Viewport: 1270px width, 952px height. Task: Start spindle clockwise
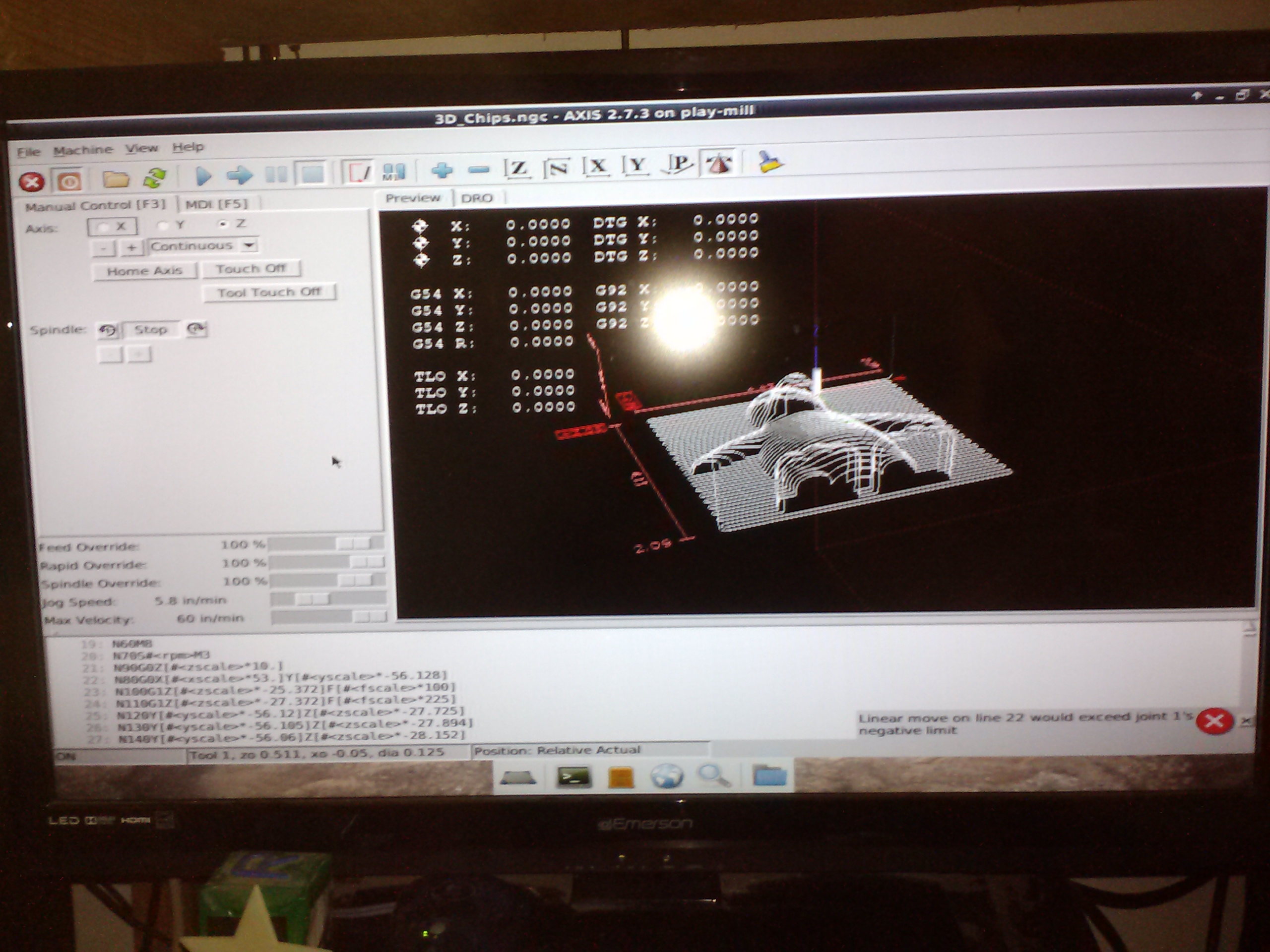196,329
